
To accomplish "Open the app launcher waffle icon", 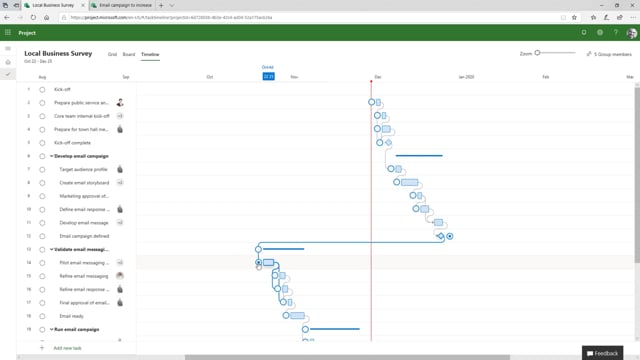I will pyautogui.click(x=8, y=33).
